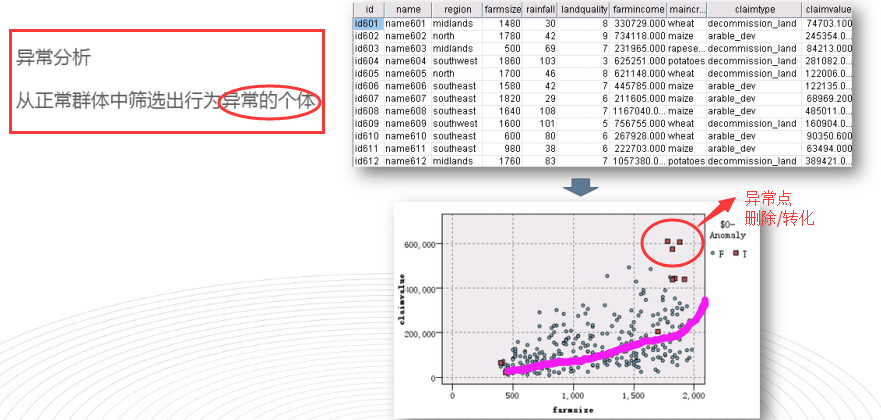Select the claimtype column header
881x420 pixels.
click(x=755, y=10)
